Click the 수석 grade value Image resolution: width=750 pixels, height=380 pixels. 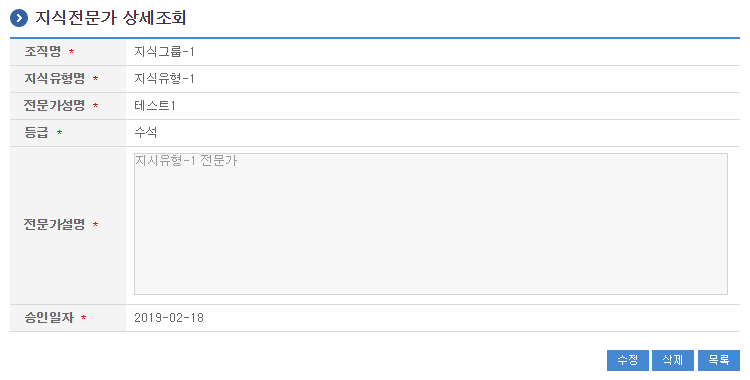[145, 132]
